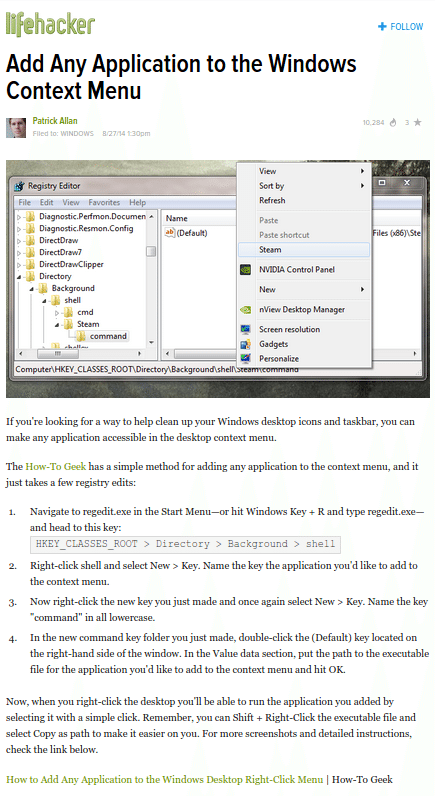Collapse the Background tree node
The height and width of the screenshot is (796, 435).
coord(31,288)
